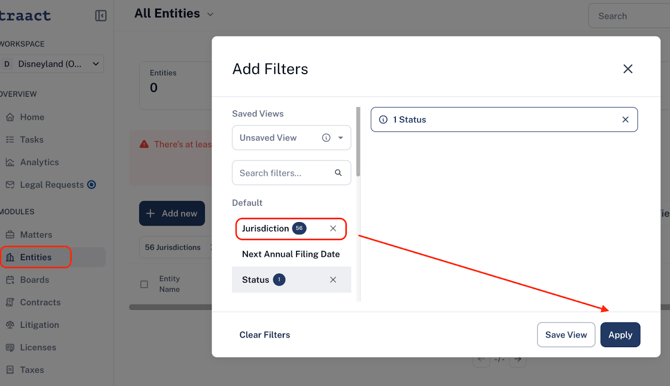Open the Litigation module

click(x=39, y=325)
